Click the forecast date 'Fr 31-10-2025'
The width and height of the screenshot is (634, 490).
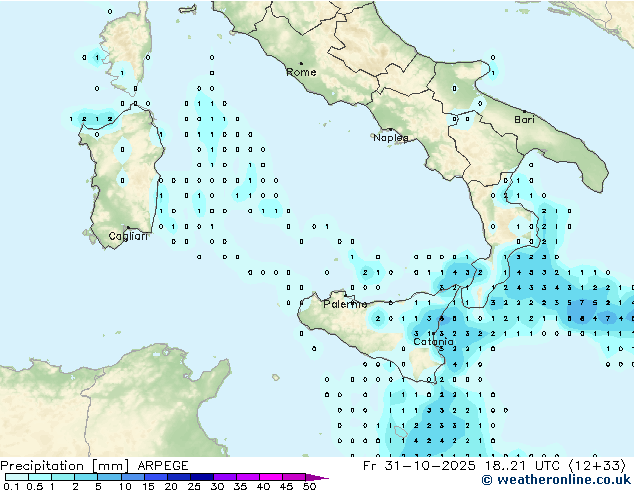419,466
